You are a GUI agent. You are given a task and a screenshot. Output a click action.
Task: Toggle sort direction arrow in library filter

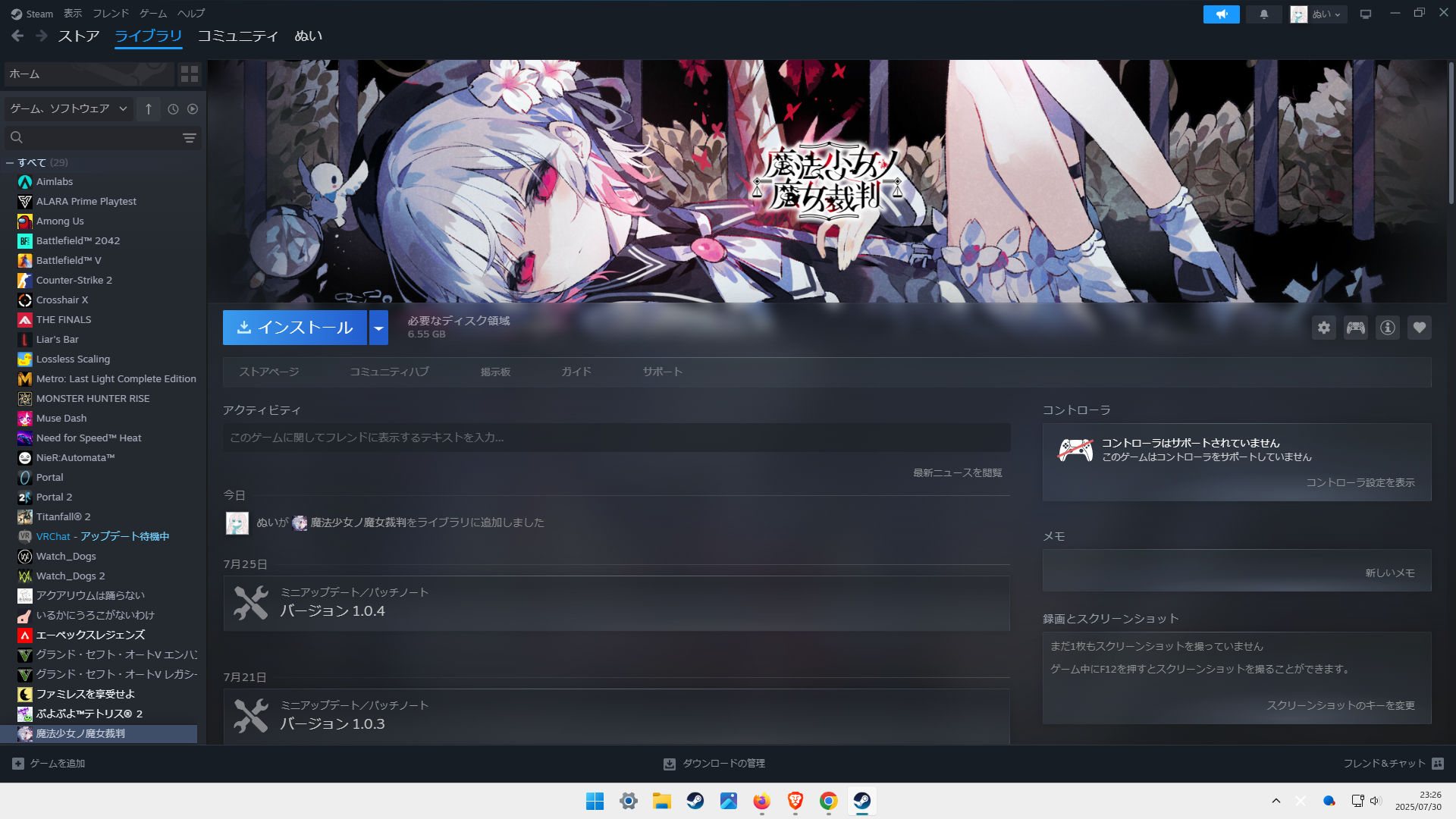click(149, 109)
